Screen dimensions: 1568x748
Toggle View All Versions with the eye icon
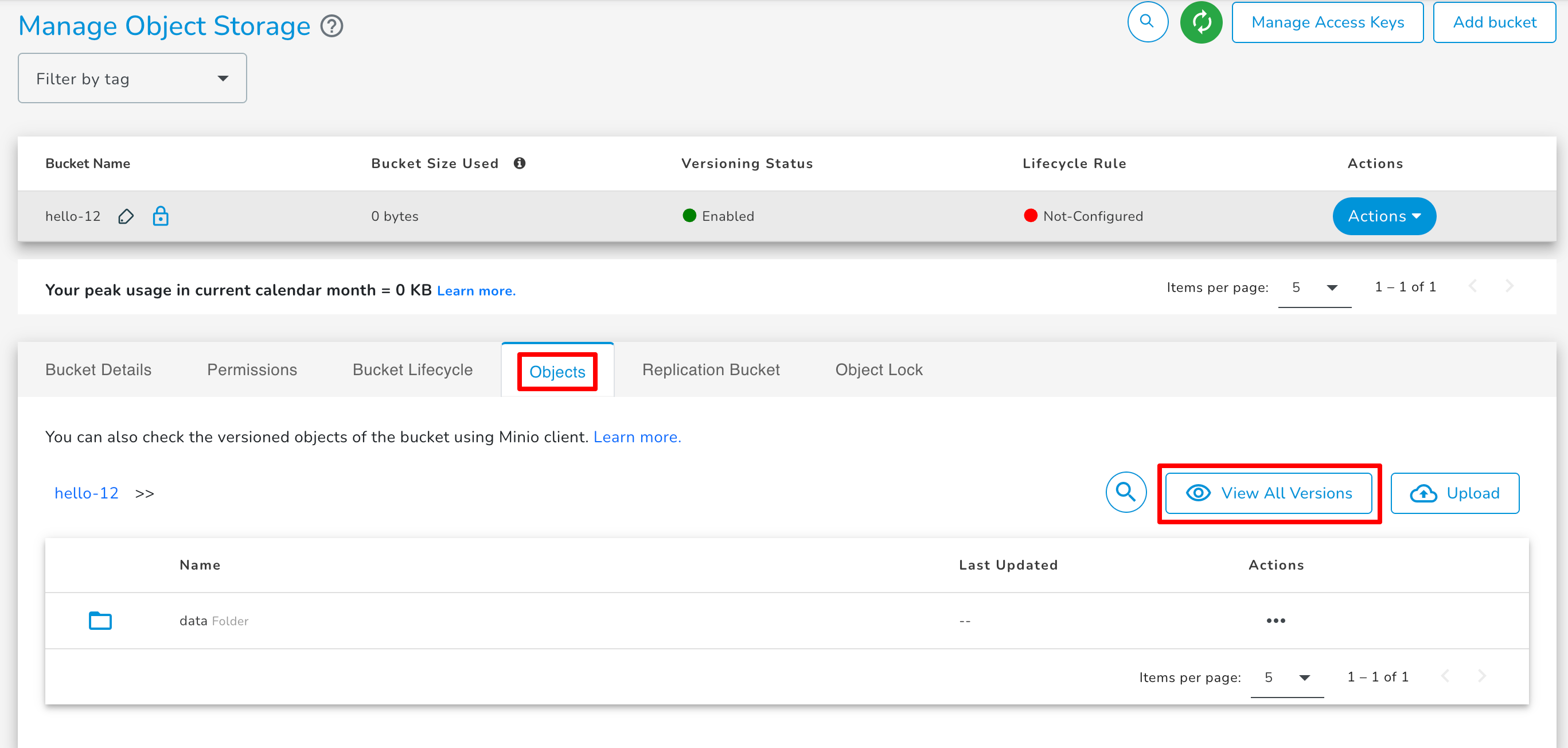(1198, 493)
